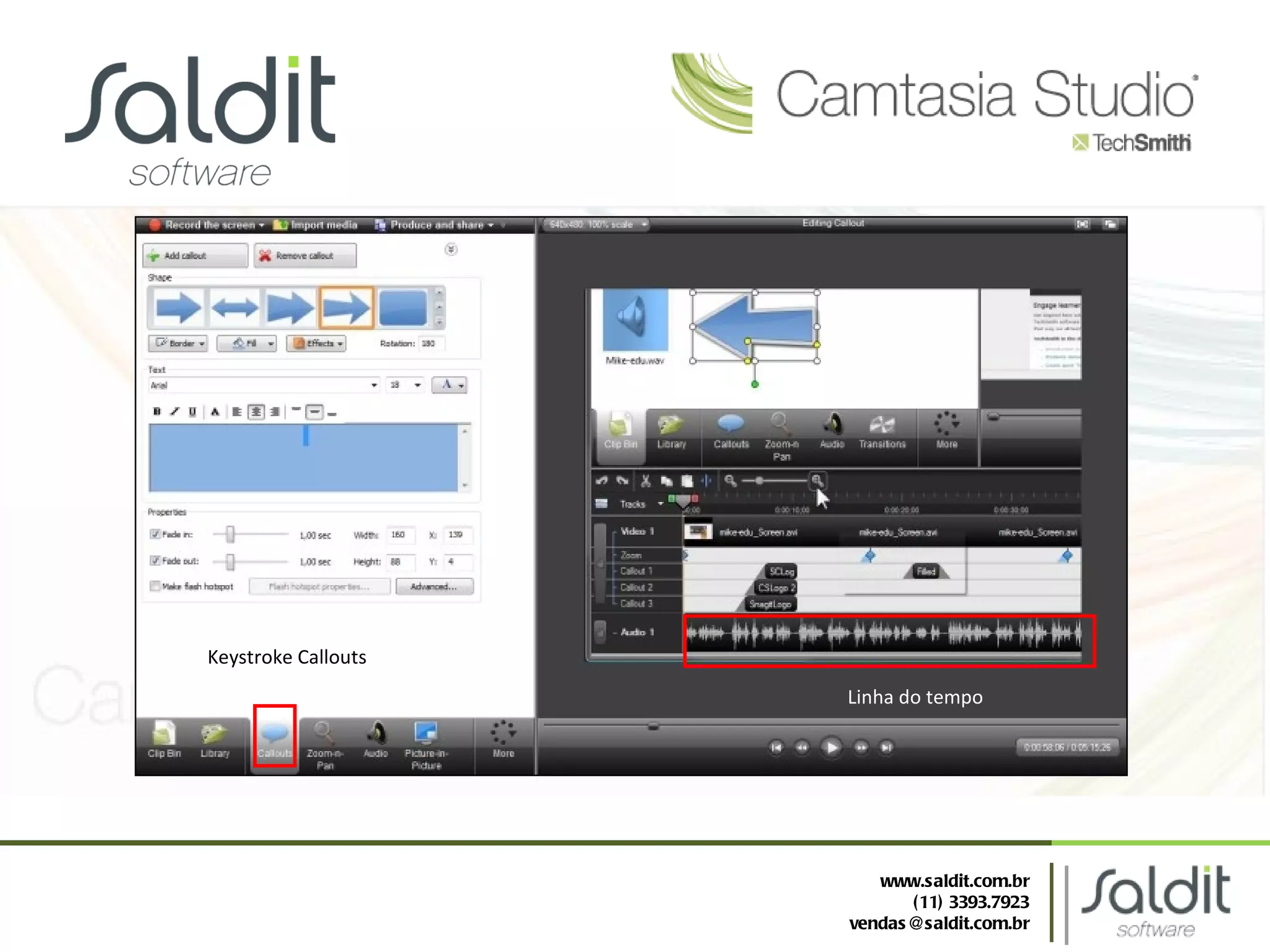Click the Rotation value field
Image resolution: width=1270 pixels, height=952 pixels.
click(x=432, y=343)
